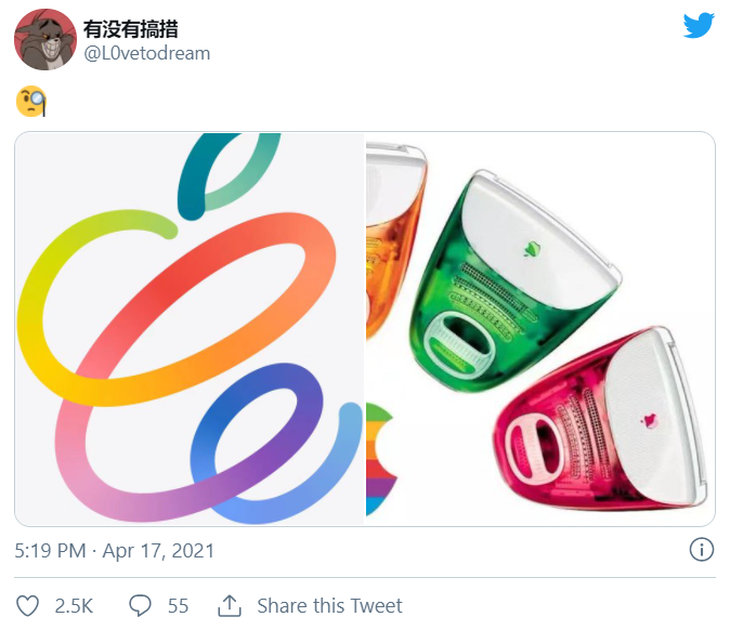Click Share this Tweet text

(x=330, y=606)
